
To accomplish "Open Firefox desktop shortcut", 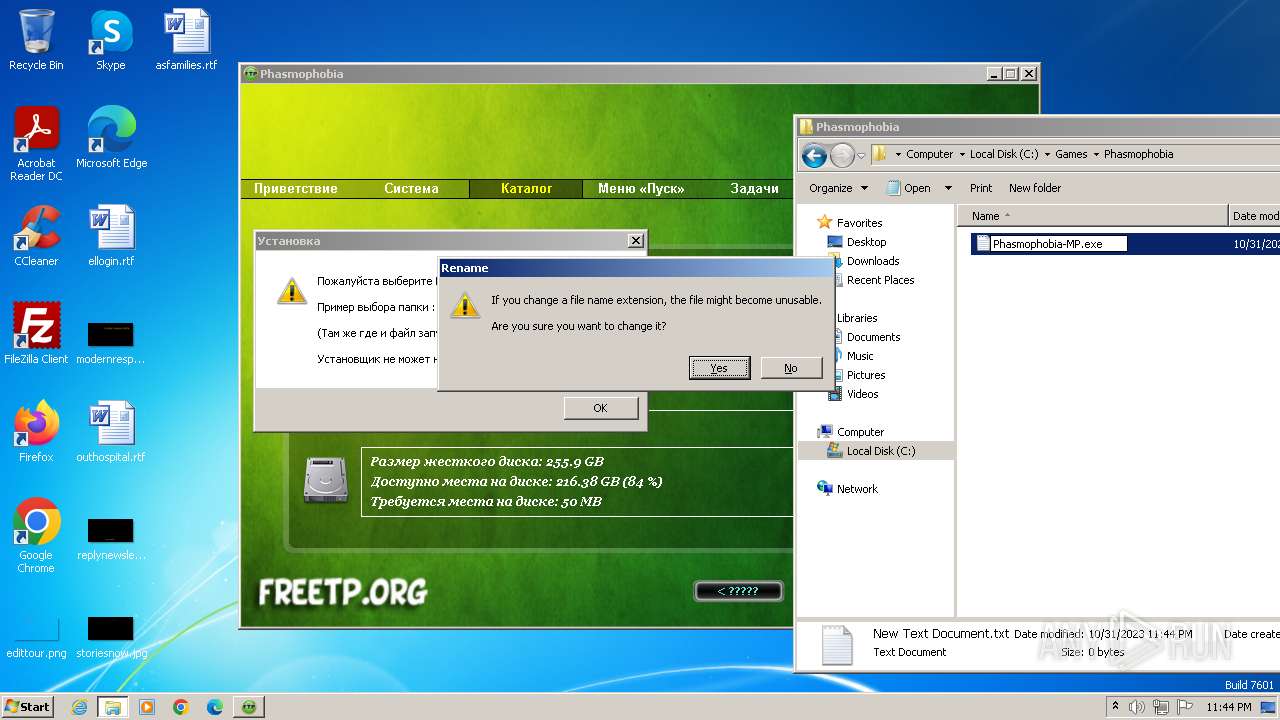I will (x=36, y=432).
